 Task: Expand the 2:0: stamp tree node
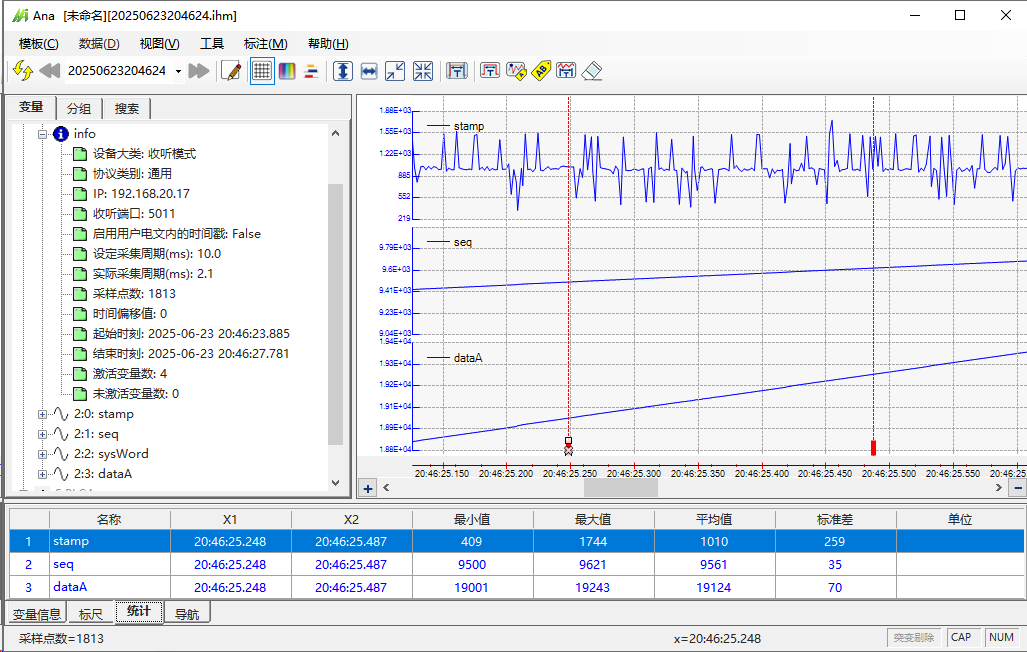tap(43, 414)
